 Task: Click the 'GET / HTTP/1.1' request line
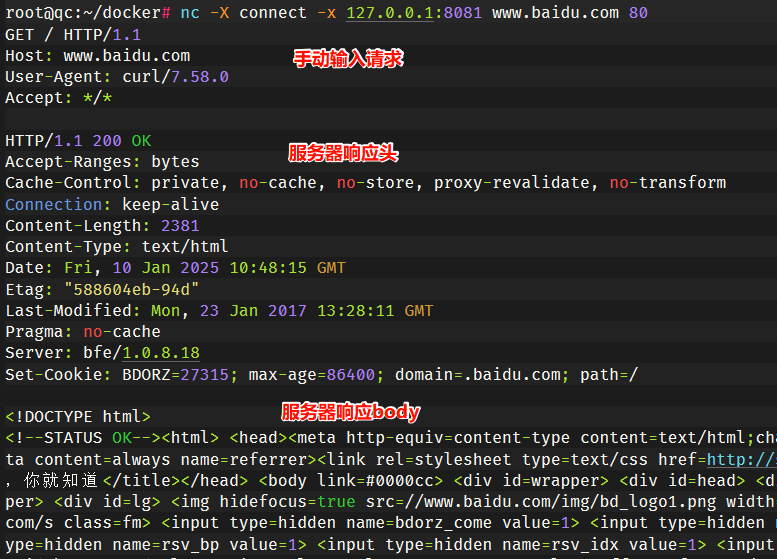tap(73, 35)
